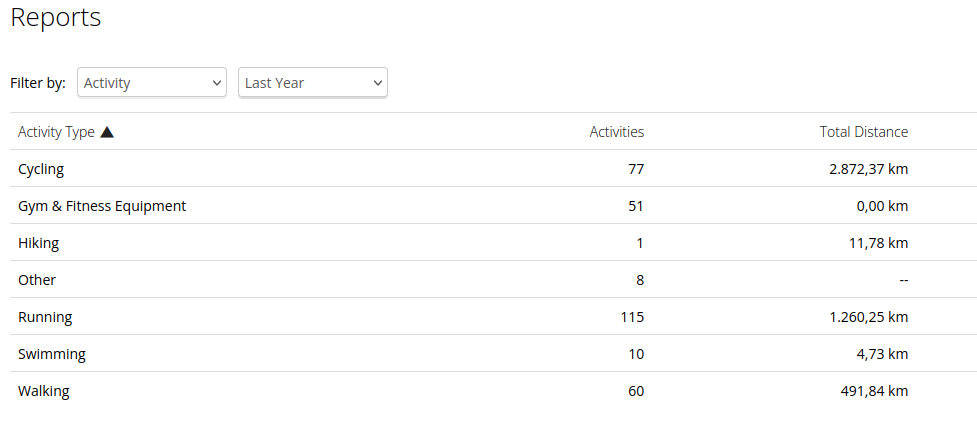Select the Running activity row

pos(45,317)
